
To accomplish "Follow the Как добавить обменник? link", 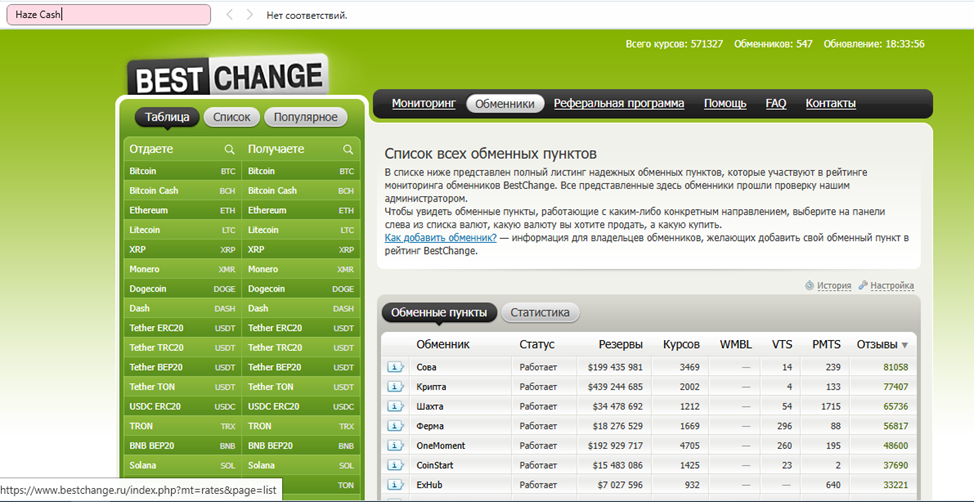I will [440, 238].
